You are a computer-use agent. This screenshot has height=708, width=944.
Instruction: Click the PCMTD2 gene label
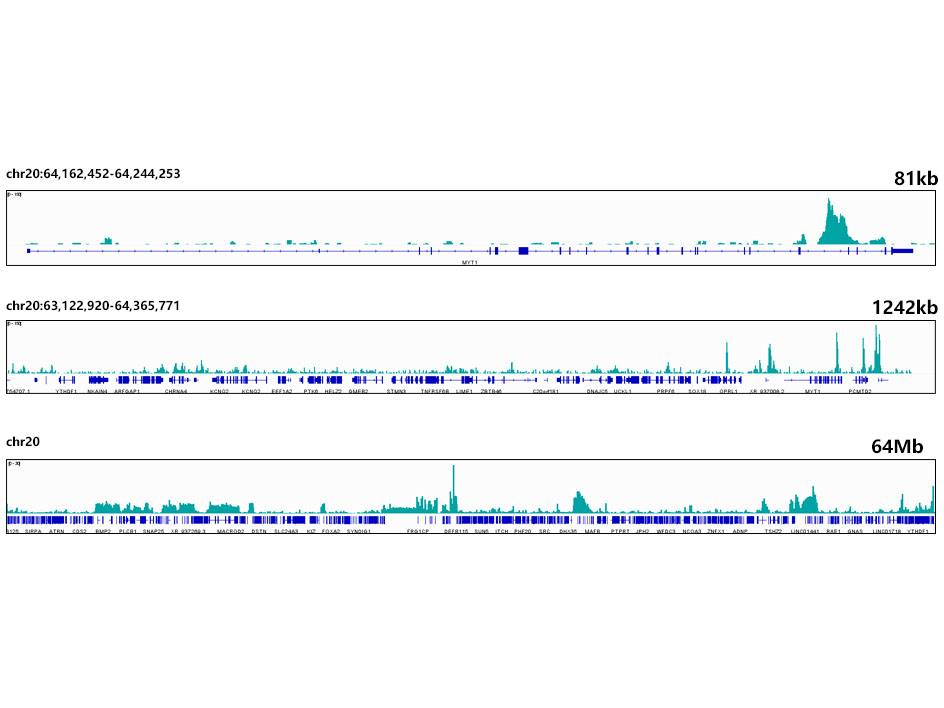[860, 392]
